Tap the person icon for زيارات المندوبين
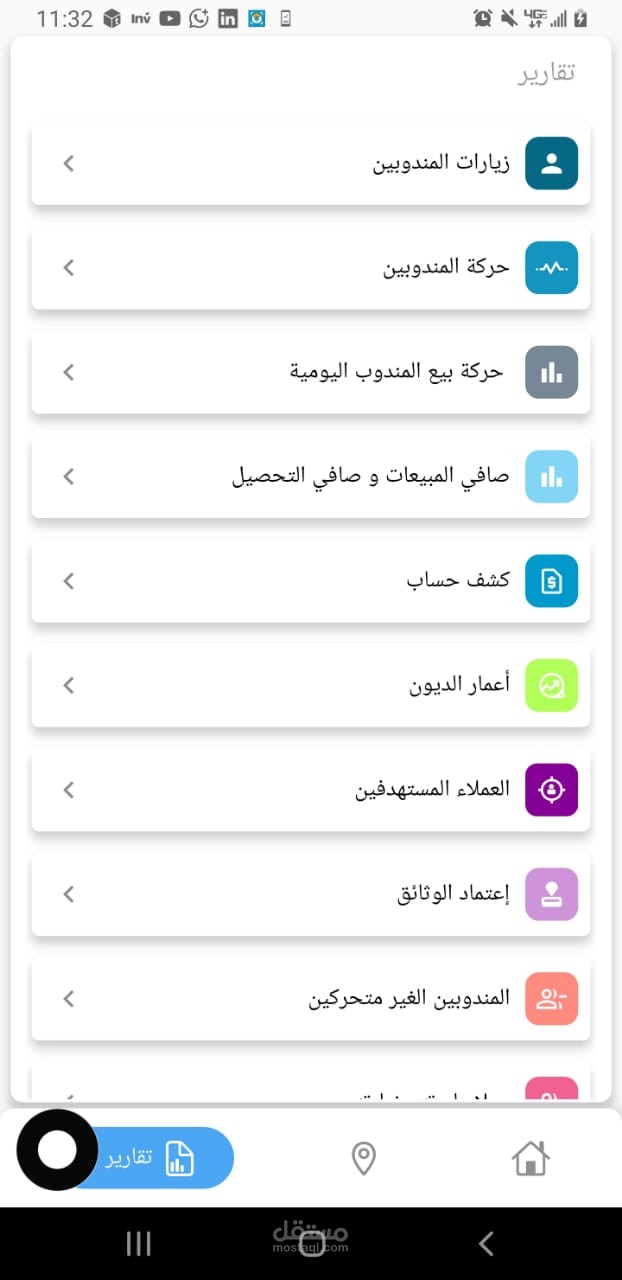This screenshot has height=1280, width=622. click(551, 164)
